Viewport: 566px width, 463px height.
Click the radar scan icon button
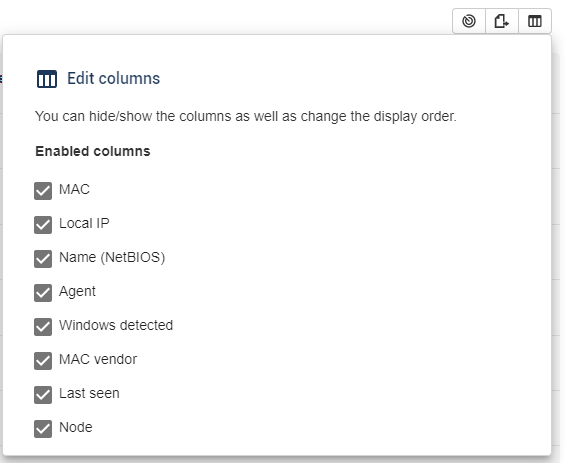(x=469, y=21)
